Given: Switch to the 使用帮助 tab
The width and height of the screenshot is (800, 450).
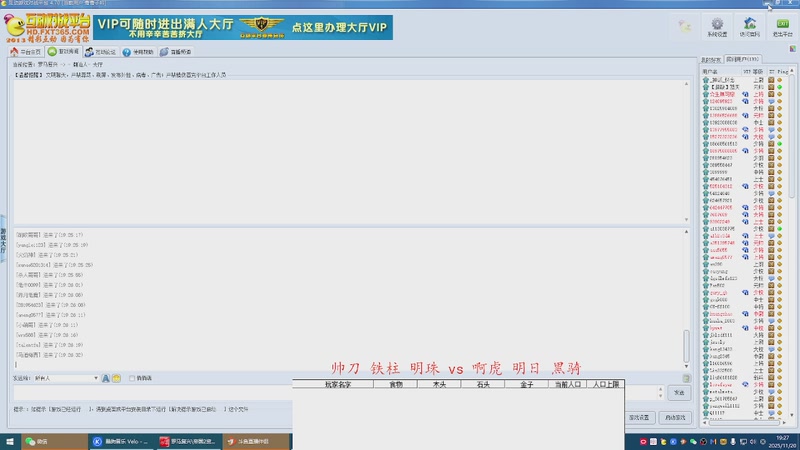Looking at the screenshot, I should click(138, 52).
